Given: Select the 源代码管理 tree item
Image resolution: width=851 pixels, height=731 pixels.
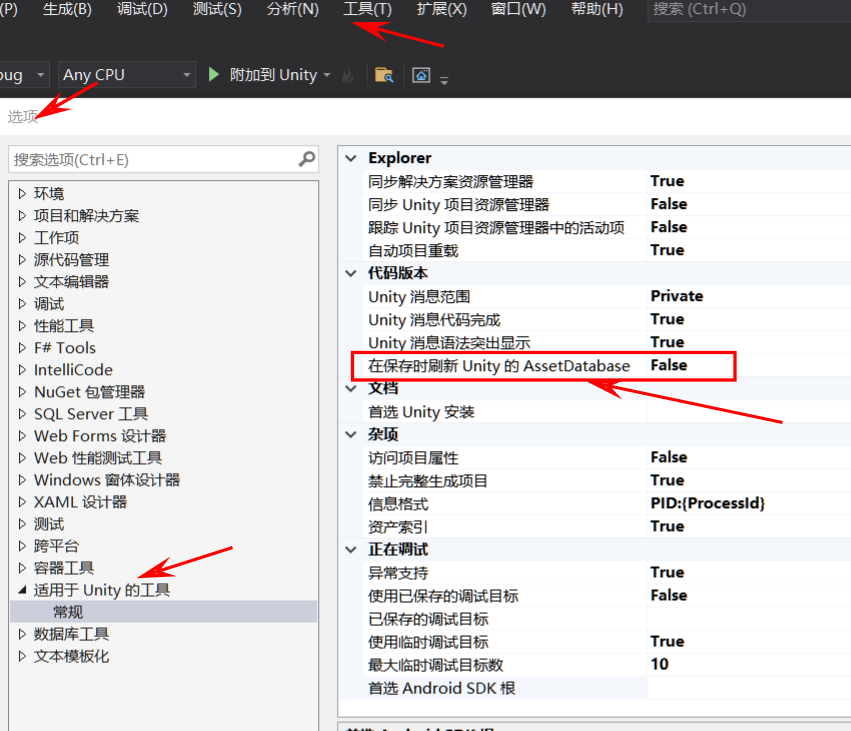Looking at the screenshot, I should (72, 260).
